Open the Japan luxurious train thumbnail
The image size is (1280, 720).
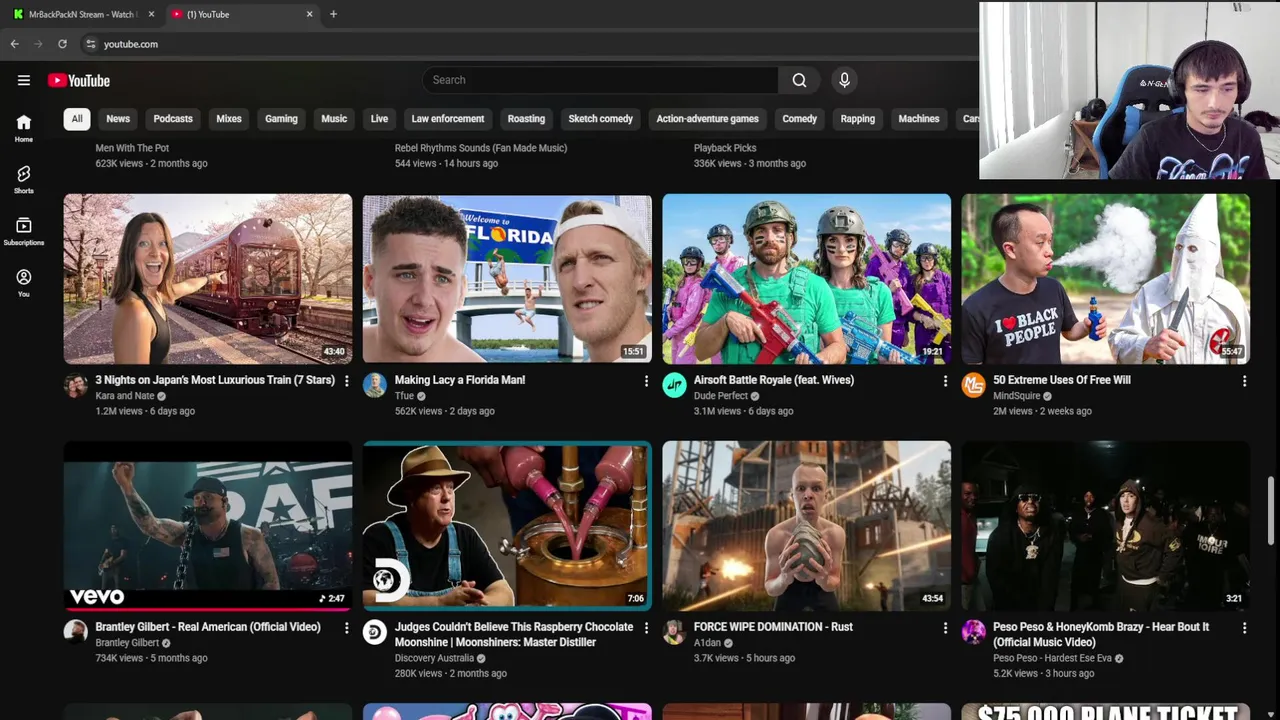click(208, 279)
